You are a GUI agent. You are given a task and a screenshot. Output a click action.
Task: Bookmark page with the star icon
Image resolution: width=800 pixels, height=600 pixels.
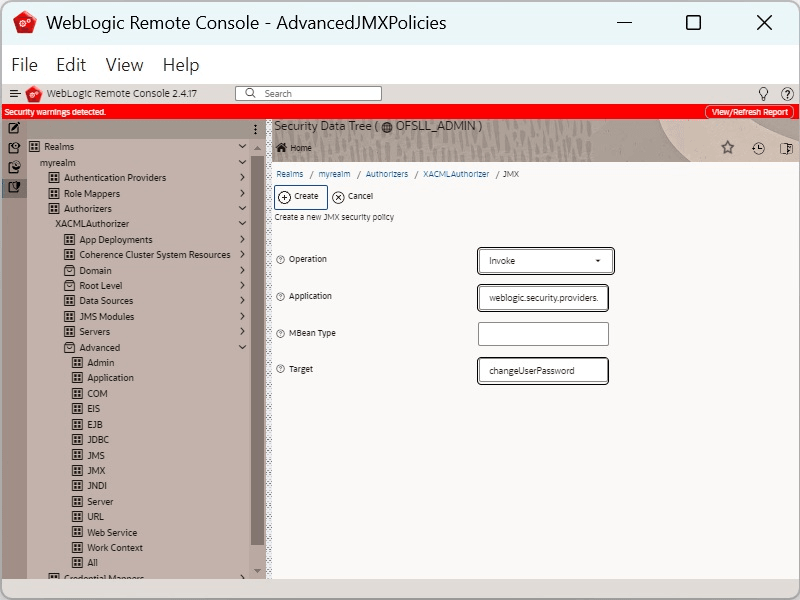[728, 148]
